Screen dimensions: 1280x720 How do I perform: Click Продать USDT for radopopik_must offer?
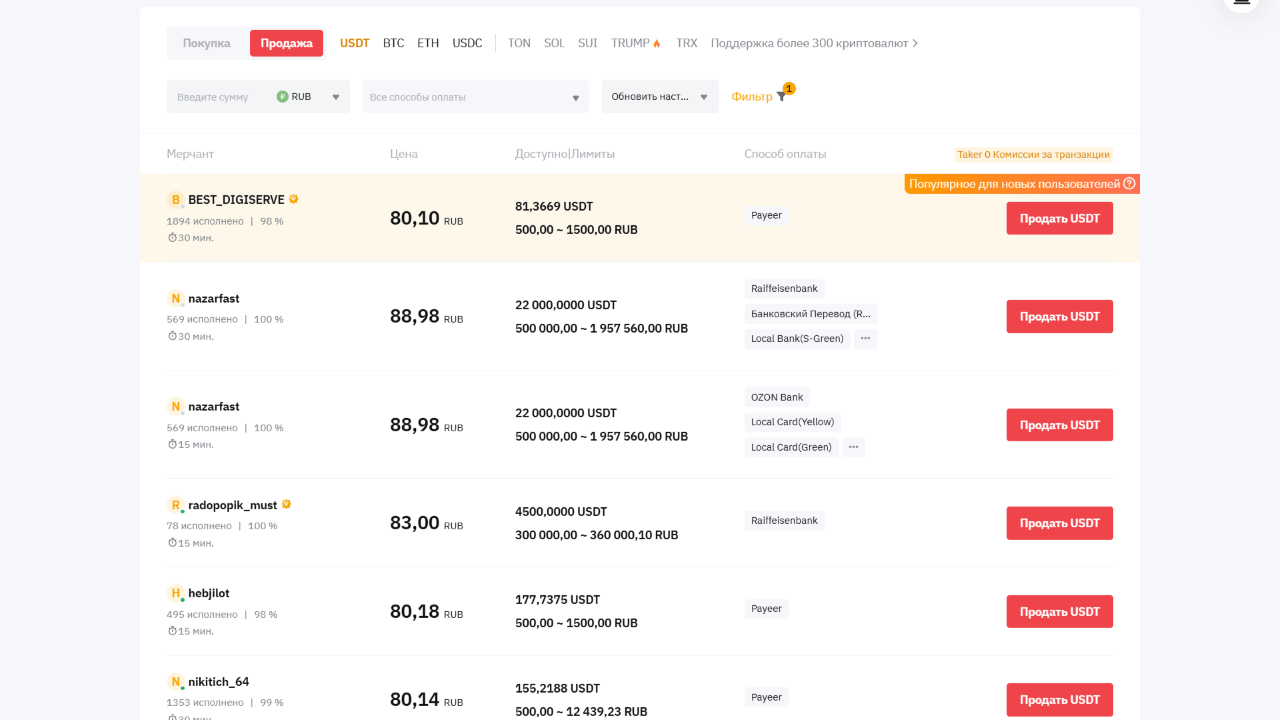point(1059,523)
